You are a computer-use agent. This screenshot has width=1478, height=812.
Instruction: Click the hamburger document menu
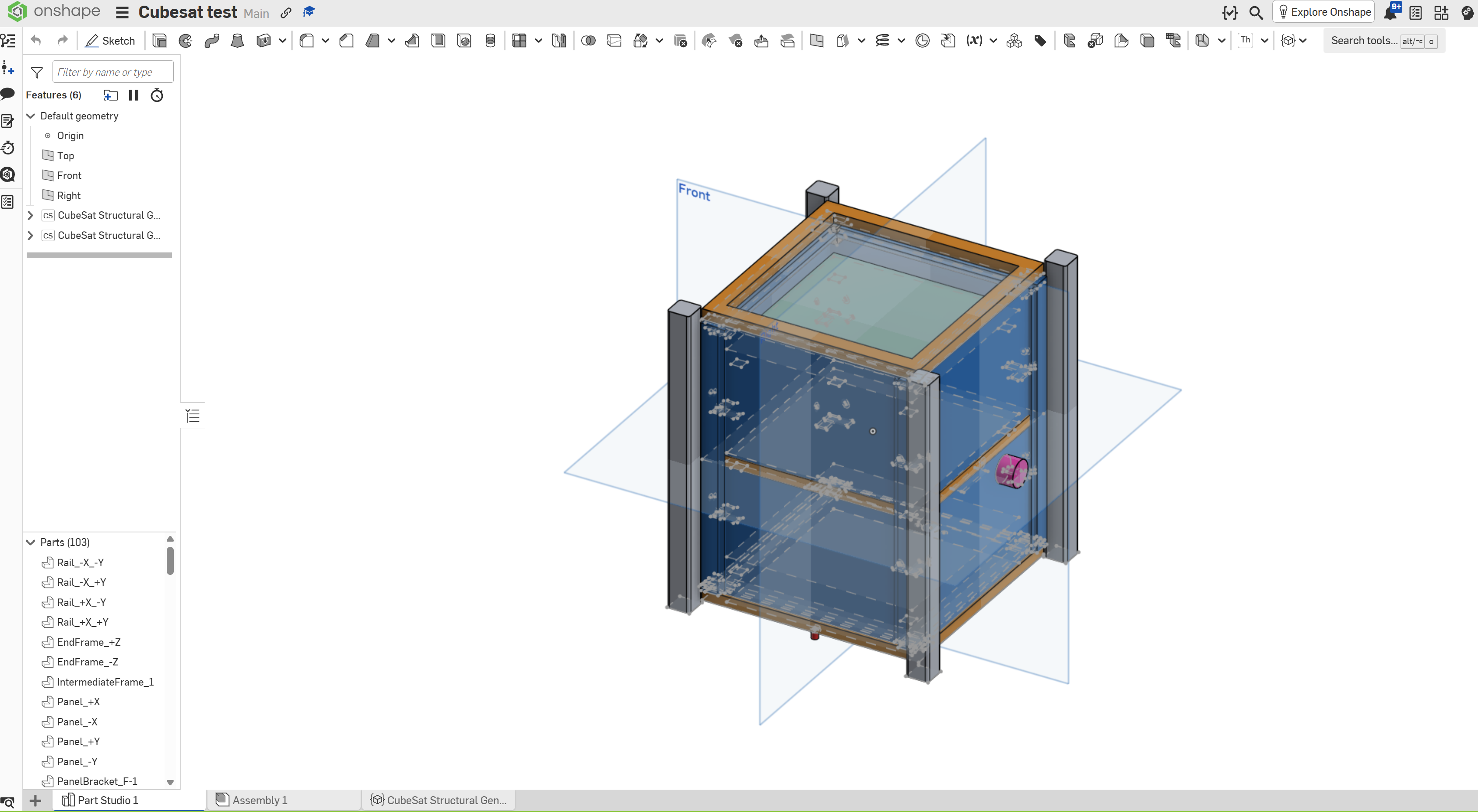(122, 13)
